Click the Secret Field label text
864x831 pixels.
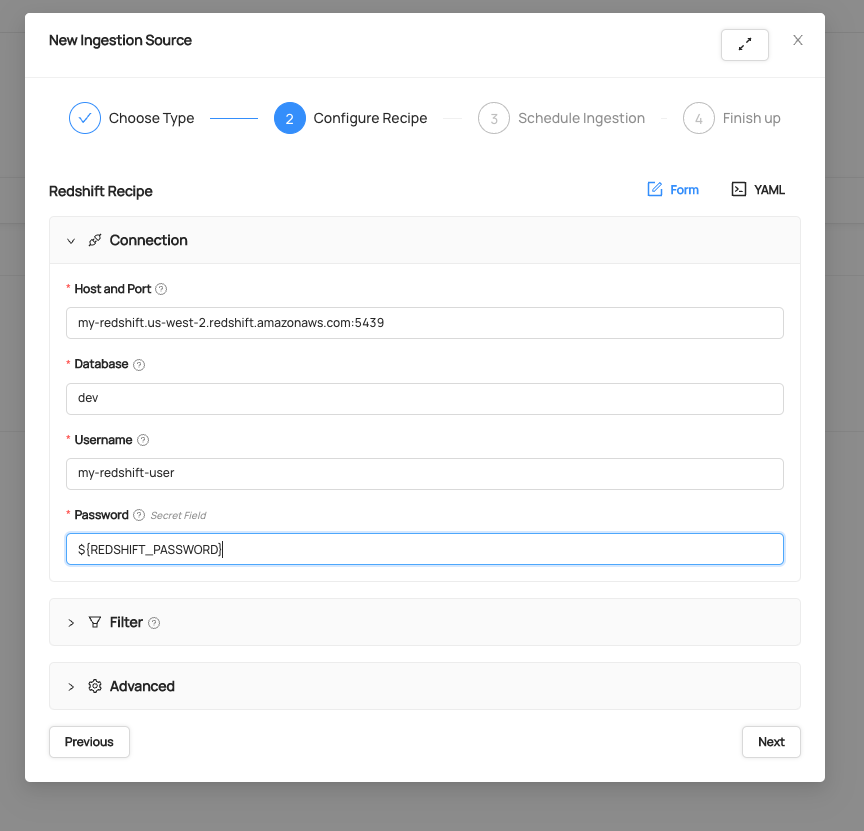click(178, 515)
